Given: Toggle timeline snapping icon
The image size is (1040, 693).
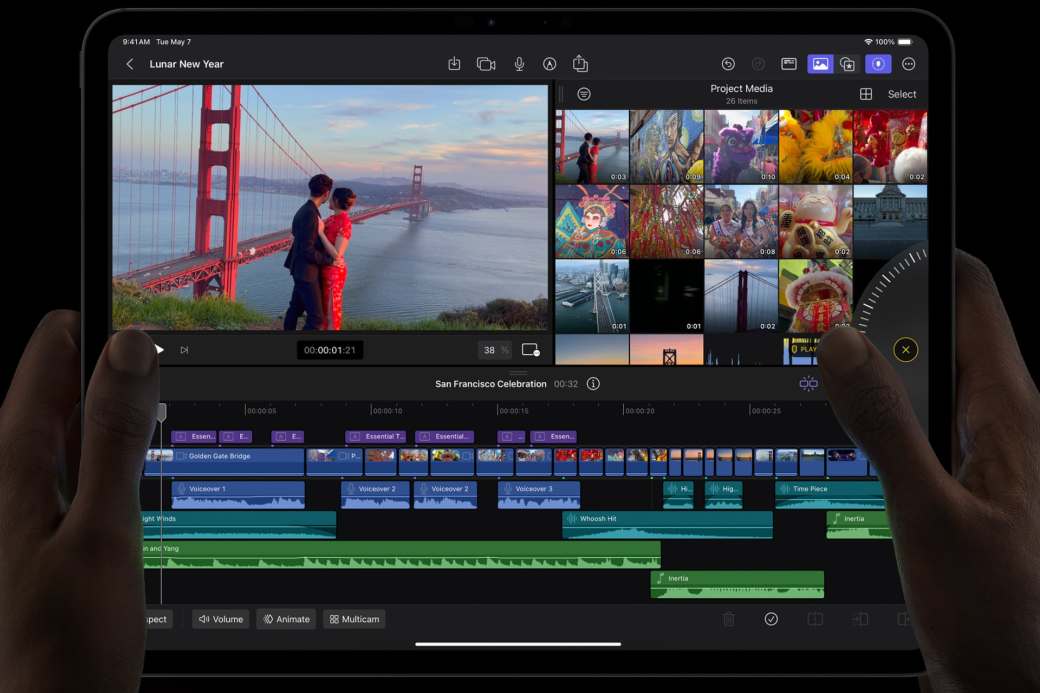Looking at the screenshot, I should [x=808, y=383].
